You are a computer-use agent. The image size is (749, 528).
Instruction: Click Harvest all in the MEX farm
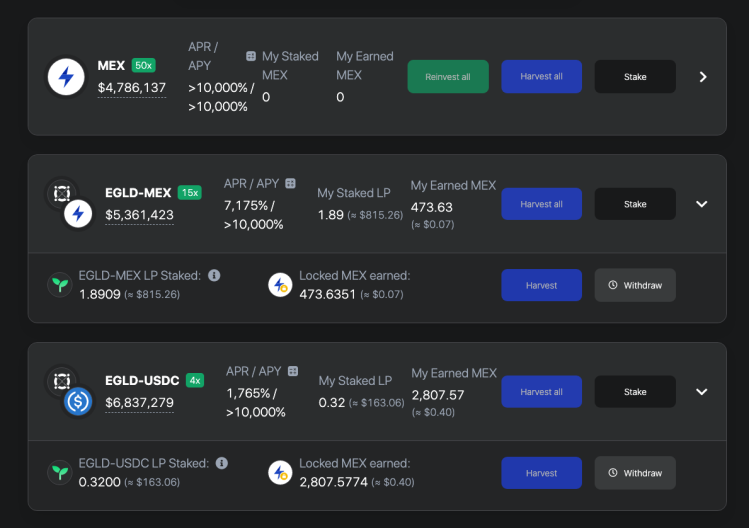pyautogui.click(x=541, y=76)
